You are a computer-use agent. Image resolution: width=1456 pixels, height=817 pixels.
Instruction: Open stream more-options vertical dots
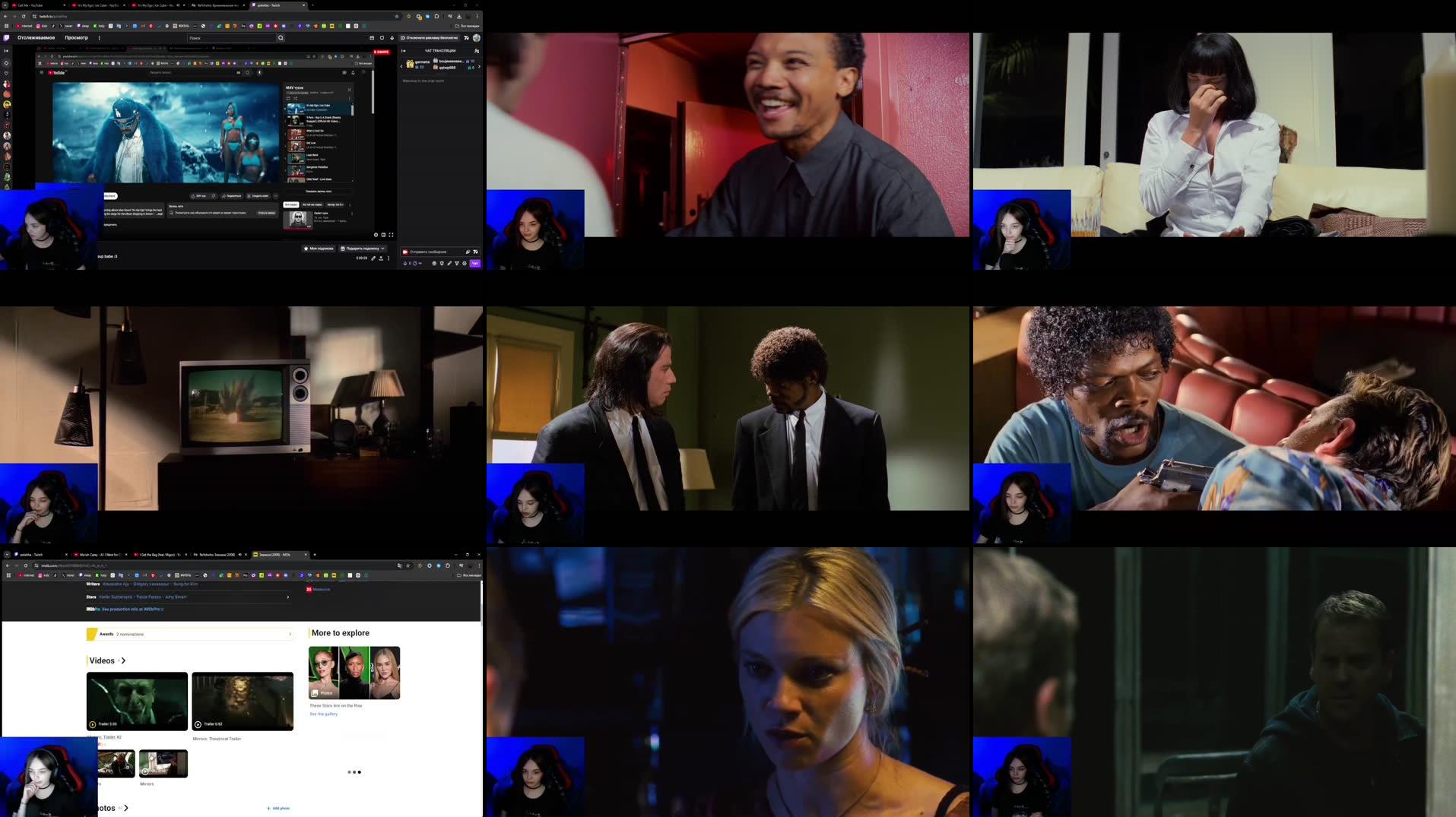[x=389, y=258]
